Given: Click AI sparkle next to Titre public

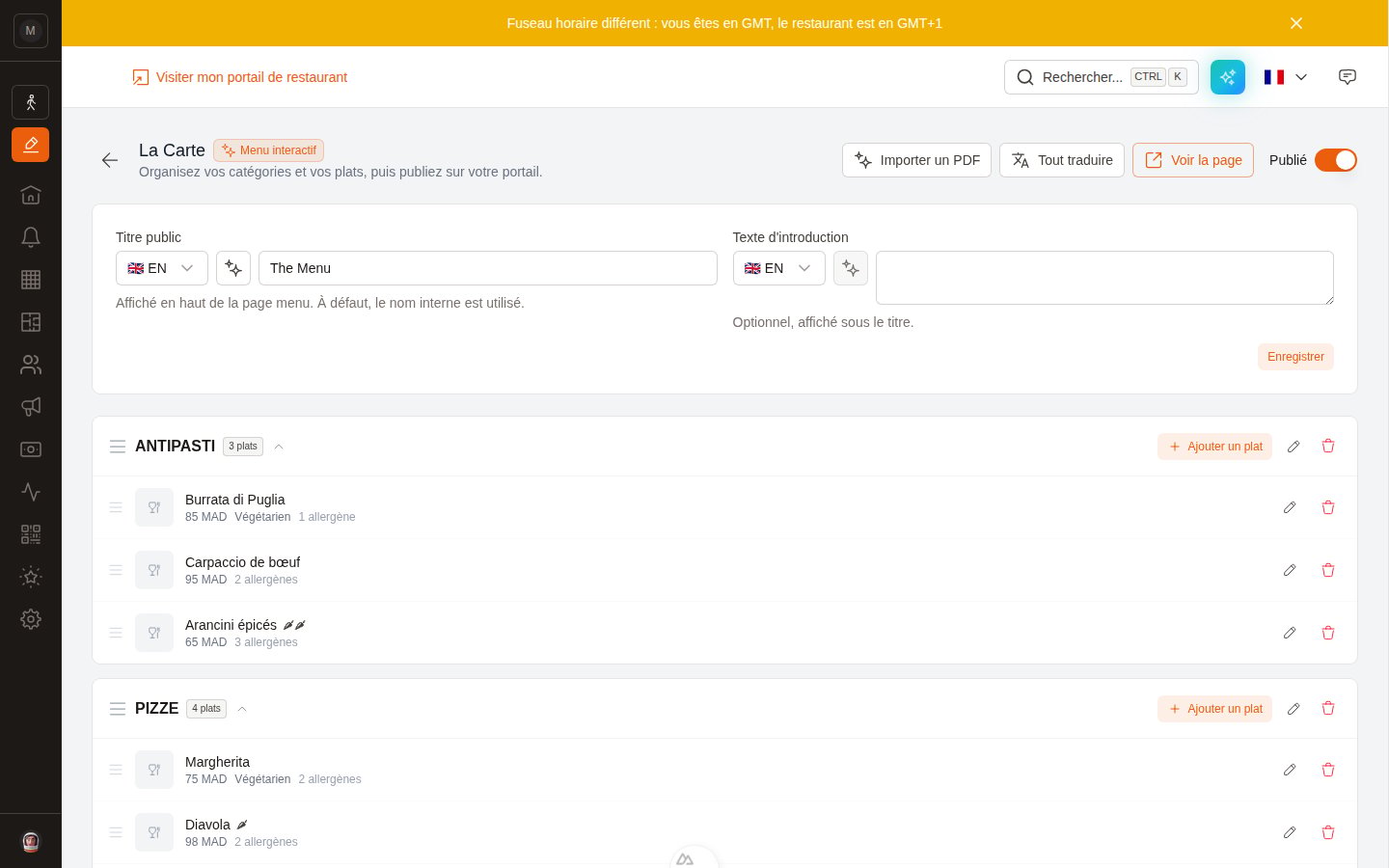Looking at the screenshot, I should click(233, 268).
